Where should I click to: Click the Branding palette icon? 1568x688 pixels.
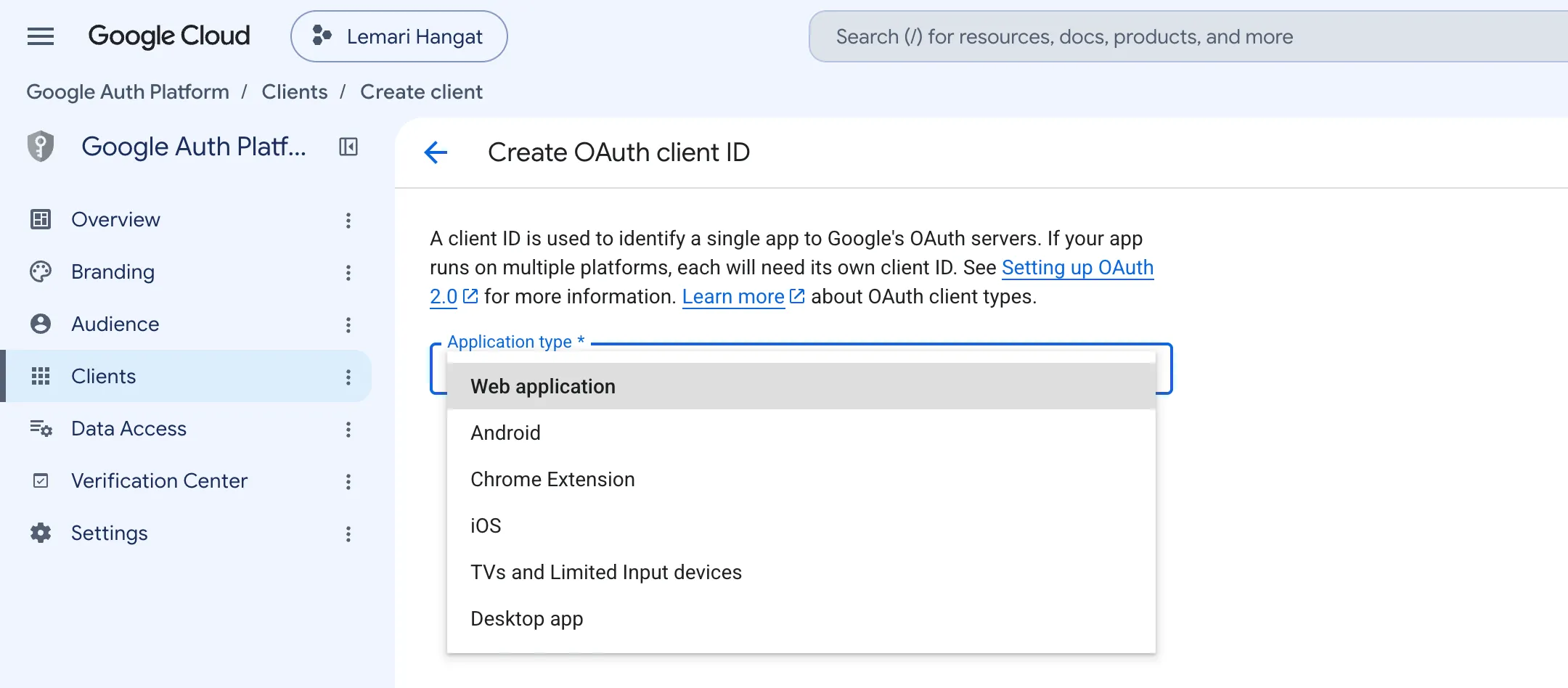click(x=41, y=271)
